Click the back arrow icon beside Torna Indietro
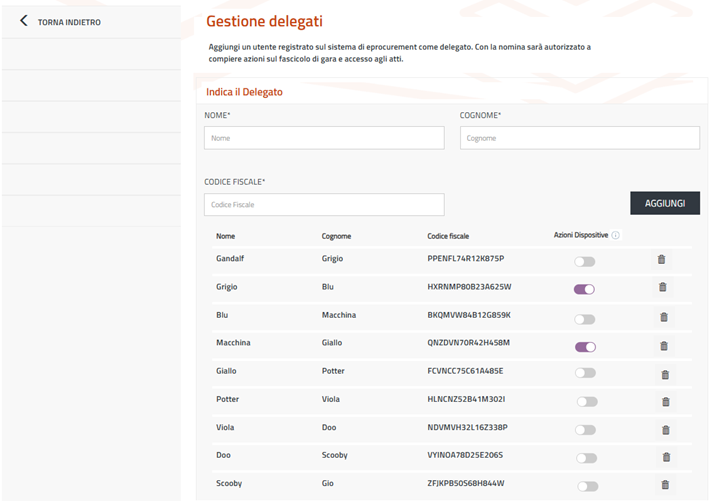The image size is (712, 501). coord(24,21)
